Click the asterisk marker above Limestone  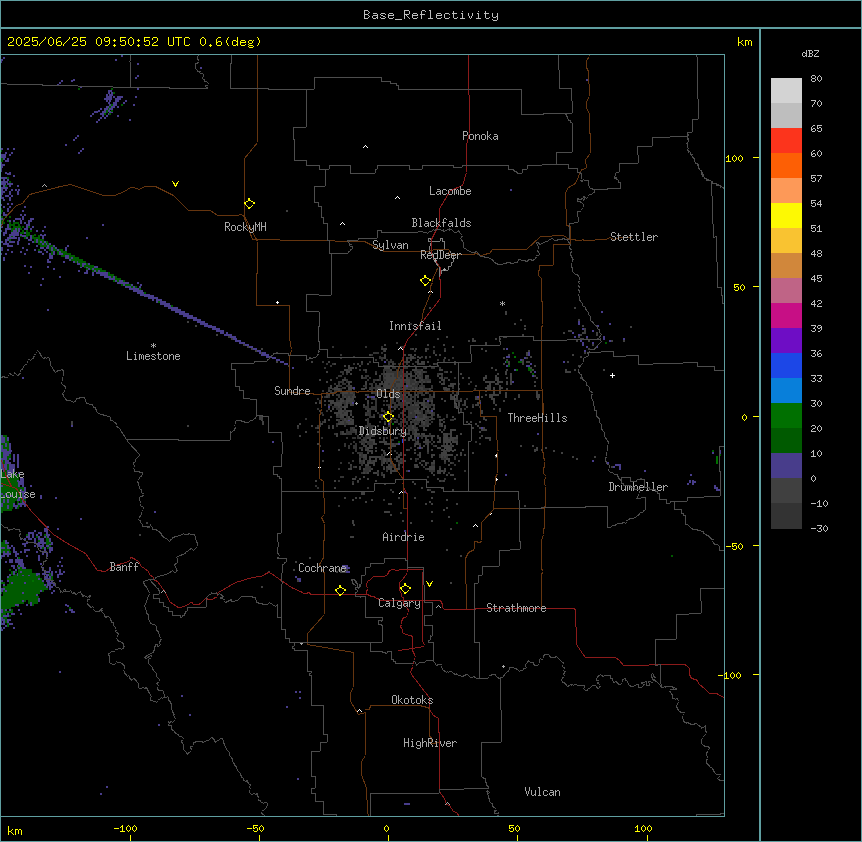coord(153,345)
